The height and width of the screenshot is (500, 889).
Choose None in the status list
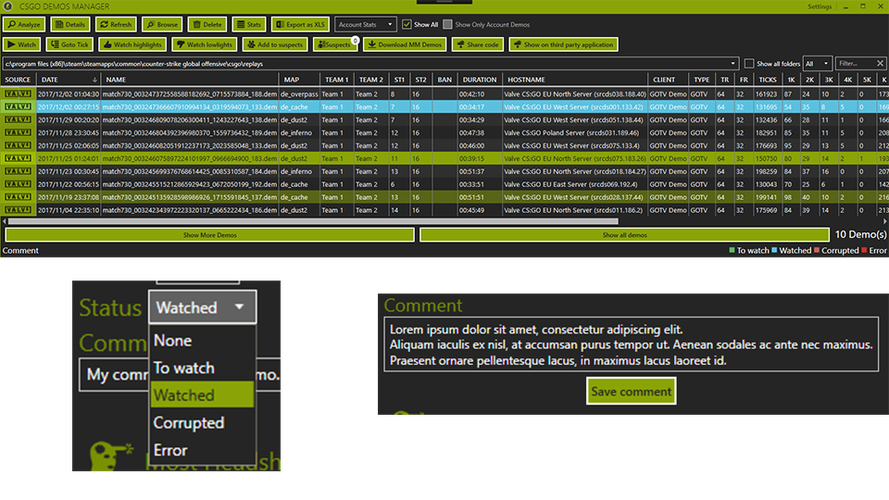[202, 340]
